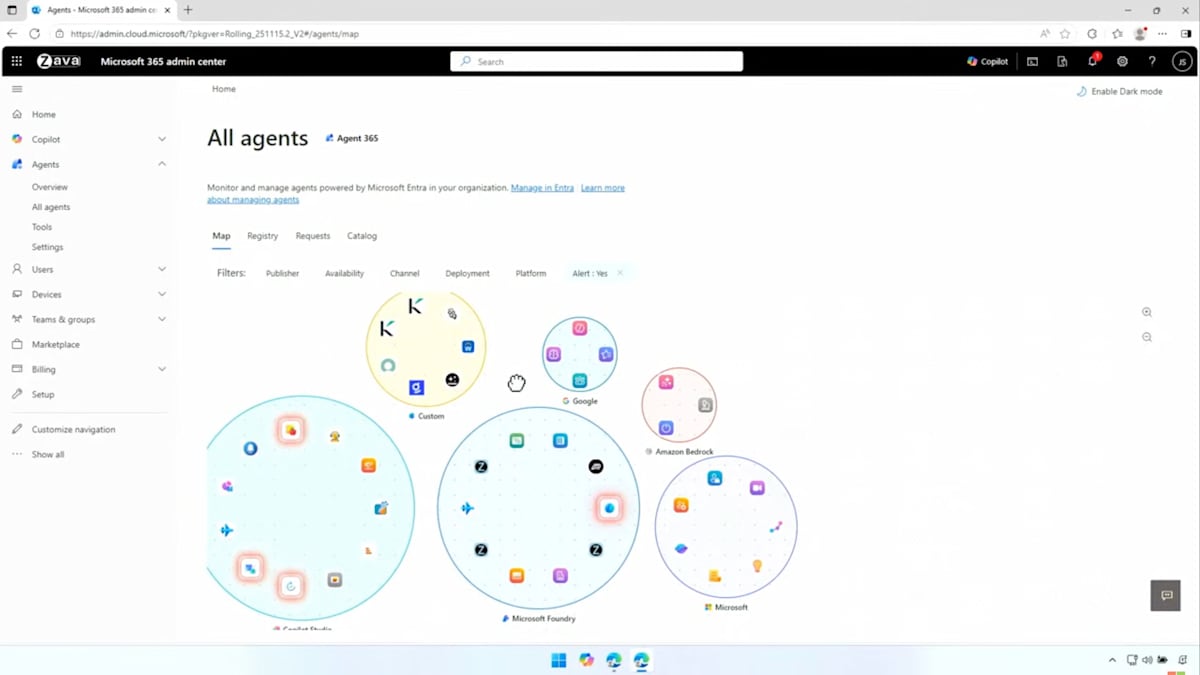Click Customize navigation in sidebar
1200x675 pixels.
(73, 429)
